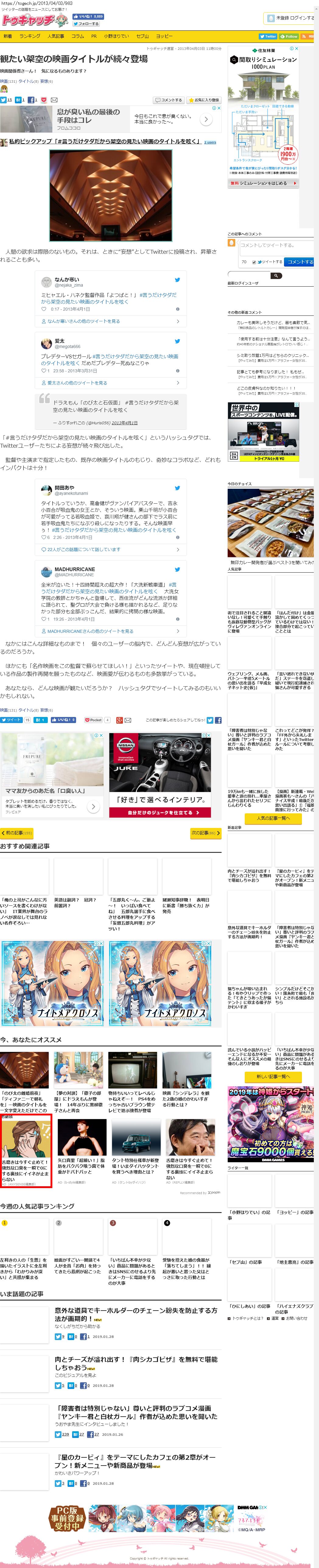Open the セブ山 menu item
The height and width of the screenshot is (1568, 319).
[x=143, y=36]
